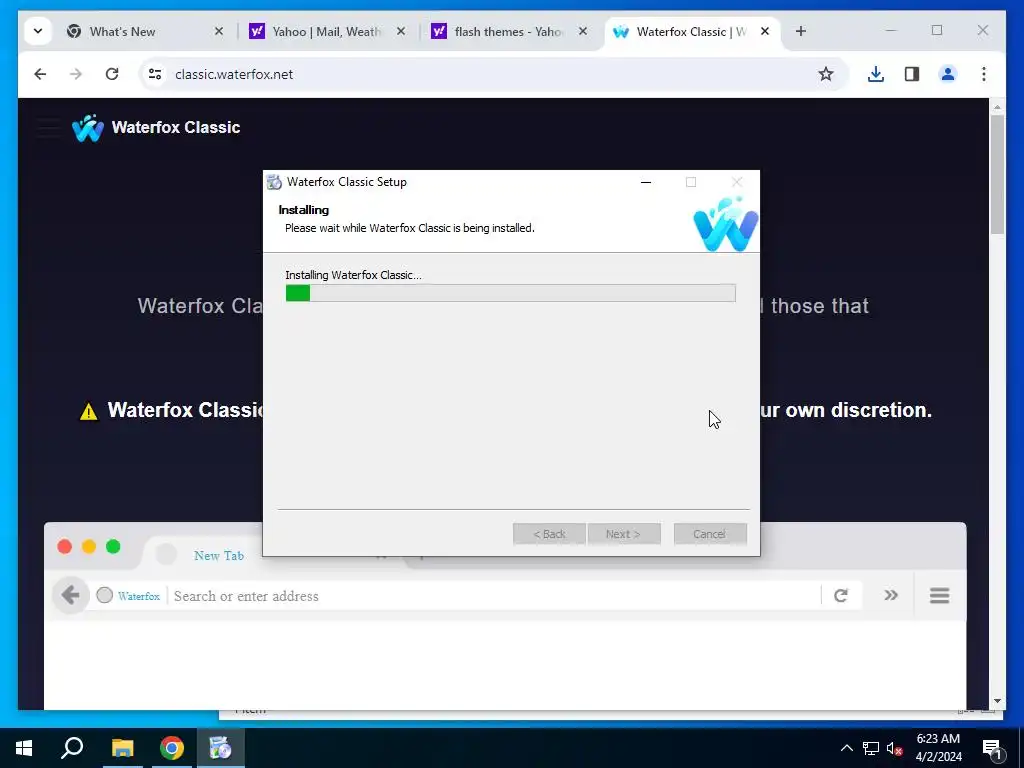Click the Waterfox logo in setup header
This screenshot has height=768, width=1024.
pos(726,224)
